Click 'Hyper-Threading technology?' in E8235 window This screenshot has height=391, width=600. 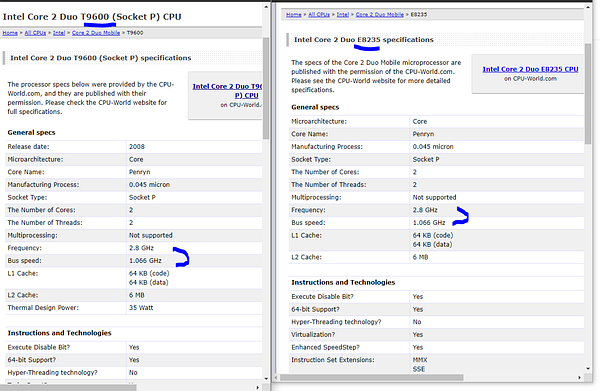coord(336,322)
